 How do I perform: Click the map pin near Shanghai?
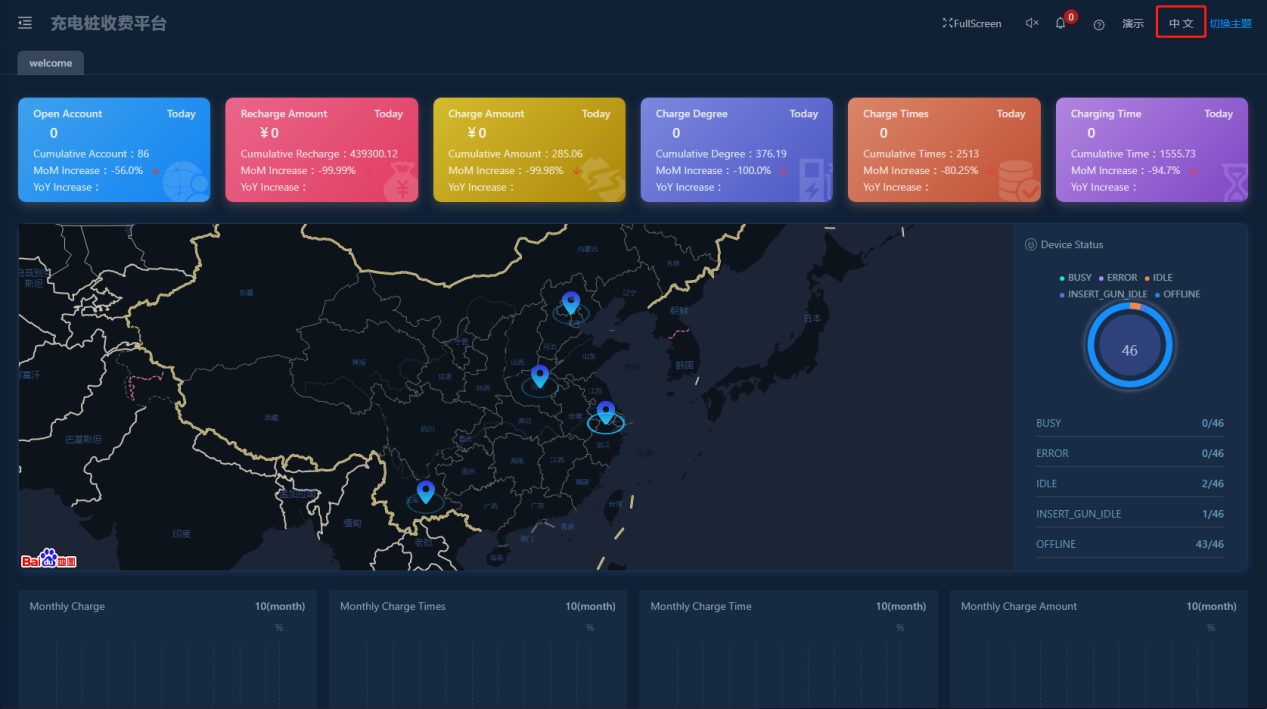pos(605,411)
